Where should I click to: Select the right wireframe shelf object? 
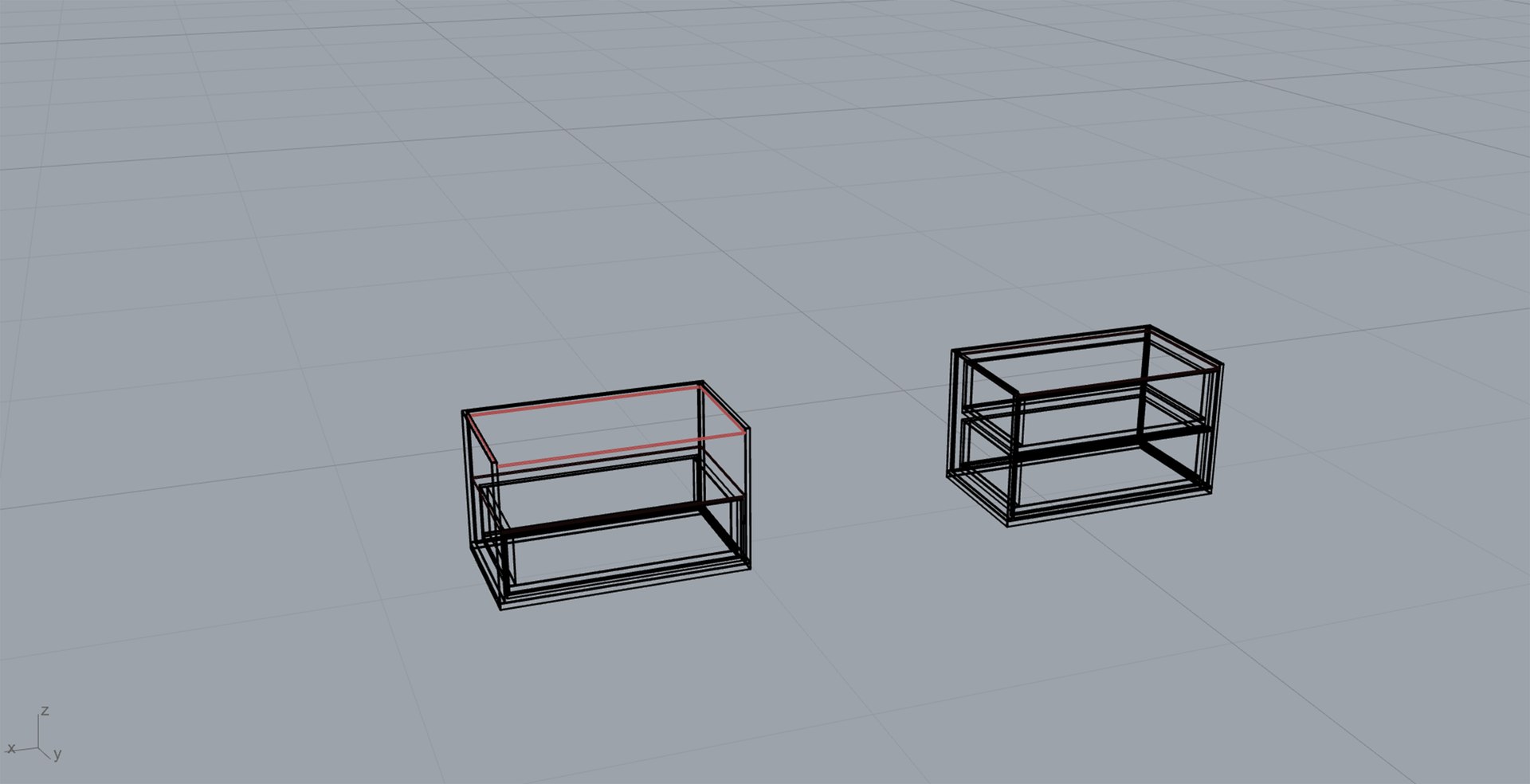(1085, 425)
